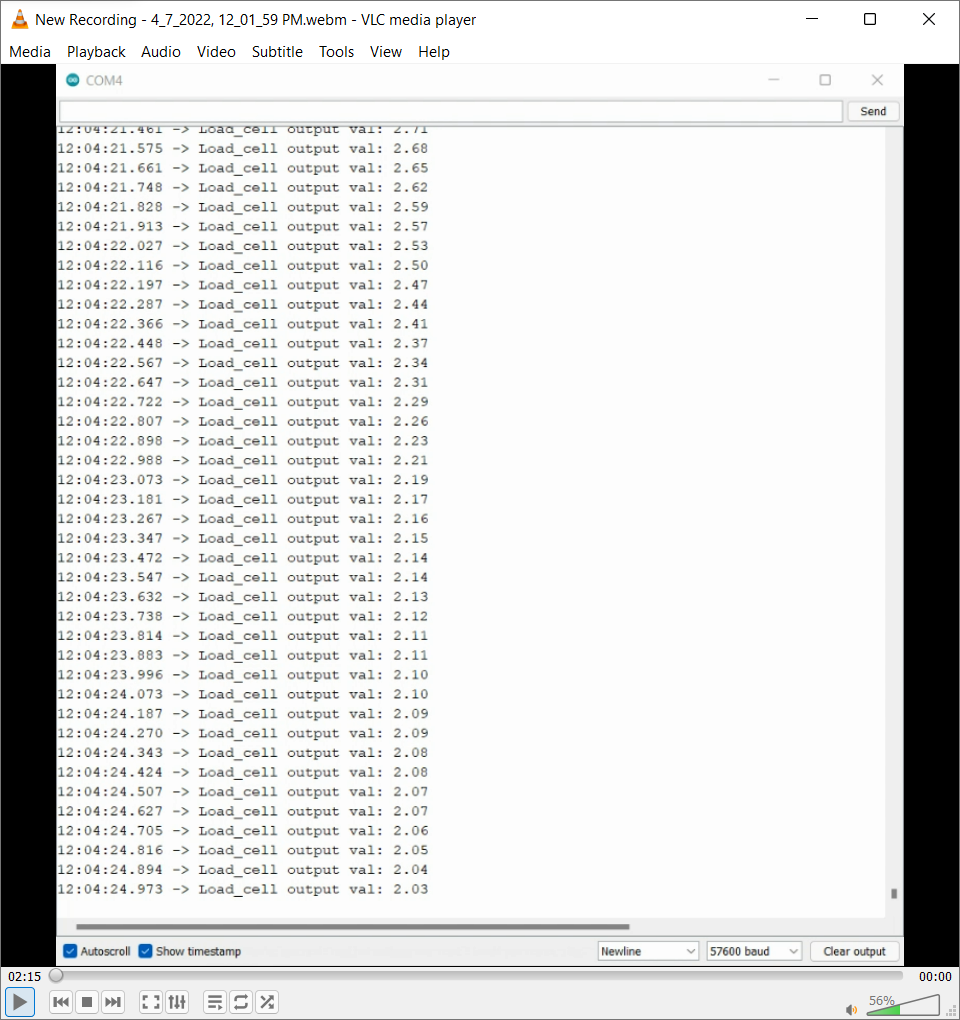This screenshot has height=1020, width=960.
Task: Clear the serial monitor output
Action: coord(854,951)
